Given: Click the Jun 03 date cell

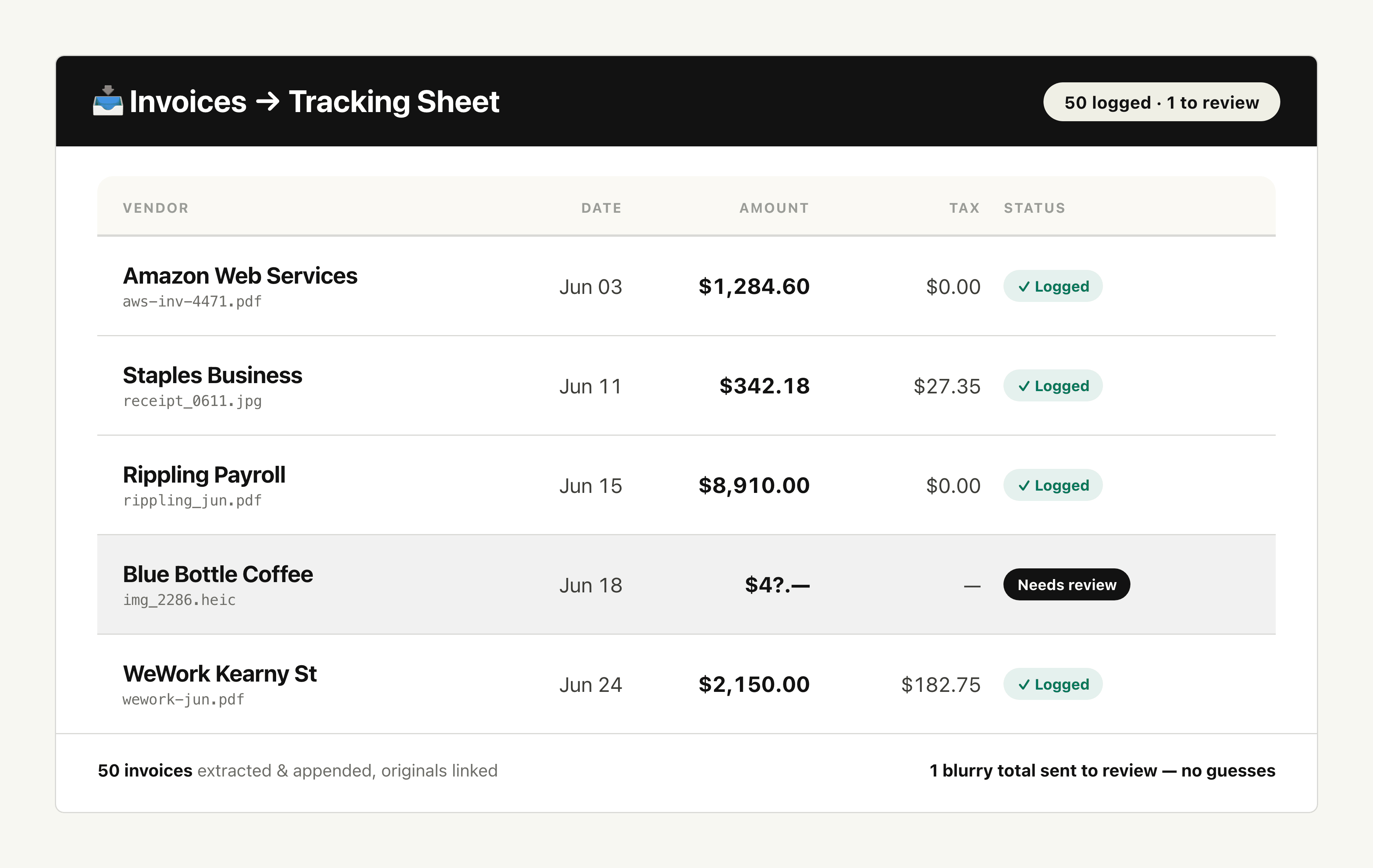Looking at the screenshot, I should (x=590, y=287).
